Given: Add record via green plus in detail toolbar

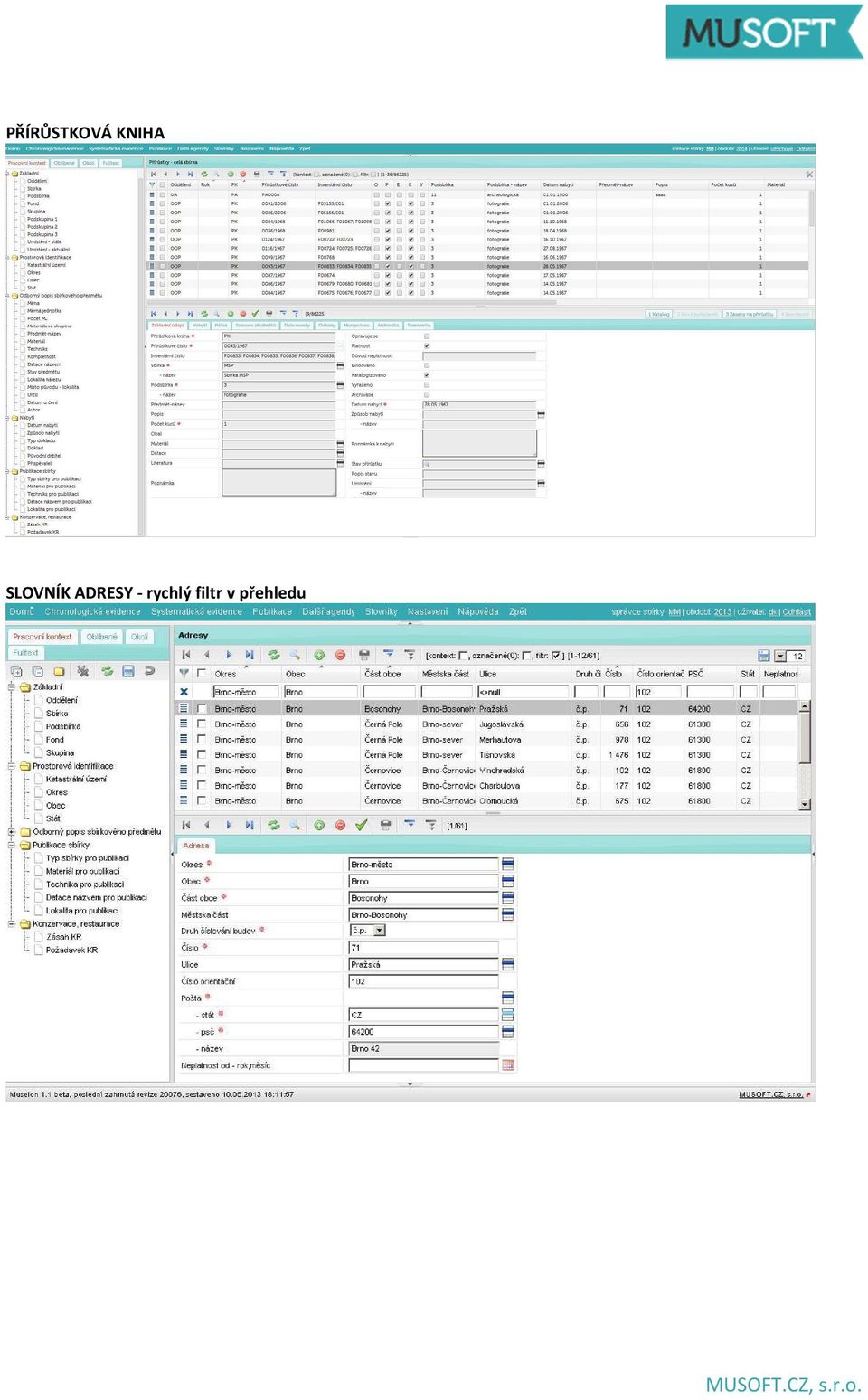Looking at the screenshot, I should (319, 825).
